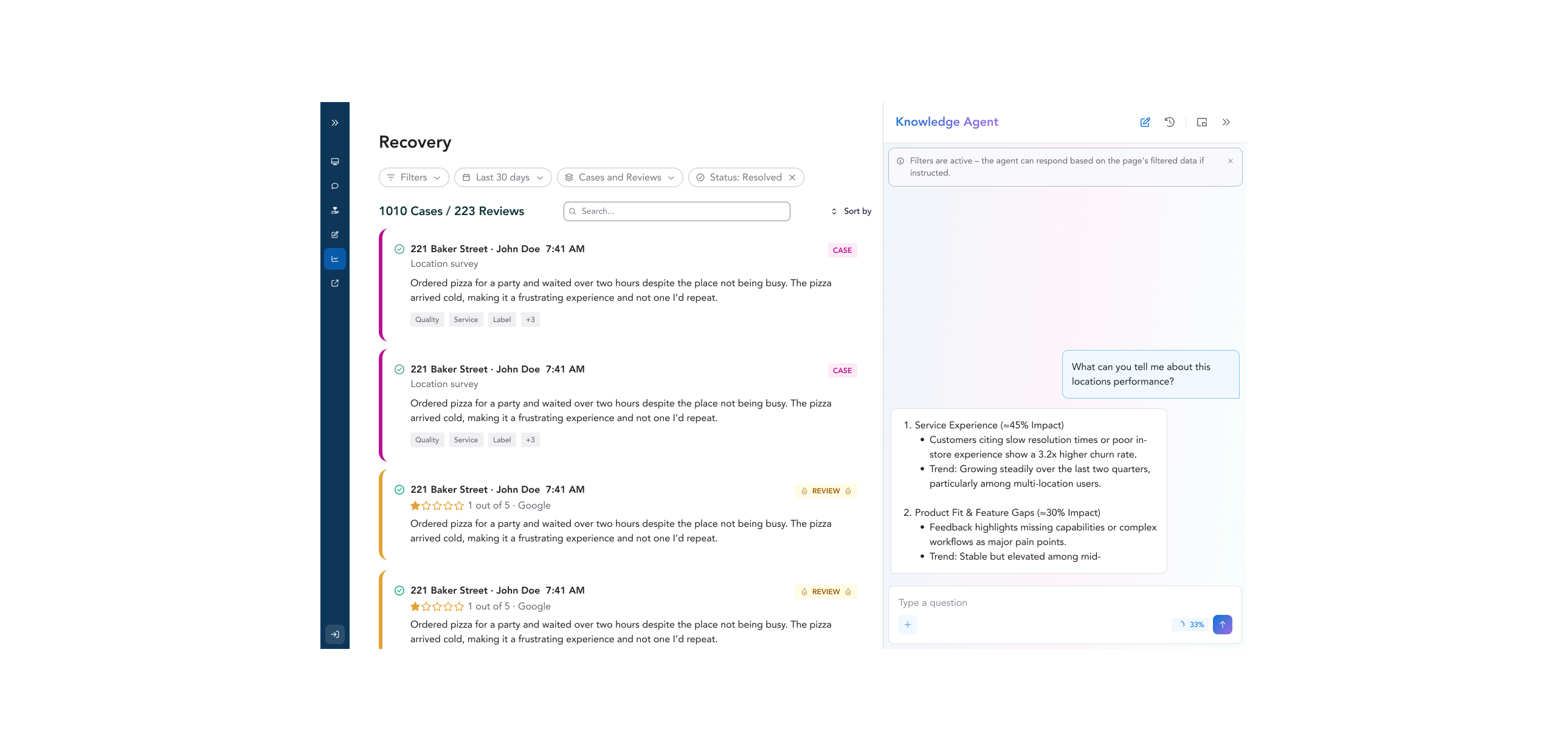Click the Type a question field
This screenshot has height=751, width=1568.
pos(1065,603)
